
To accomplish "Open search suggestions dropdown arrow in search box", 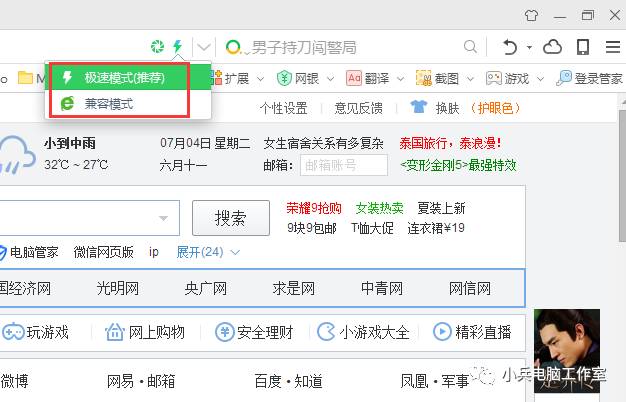I will pos(163,218).
